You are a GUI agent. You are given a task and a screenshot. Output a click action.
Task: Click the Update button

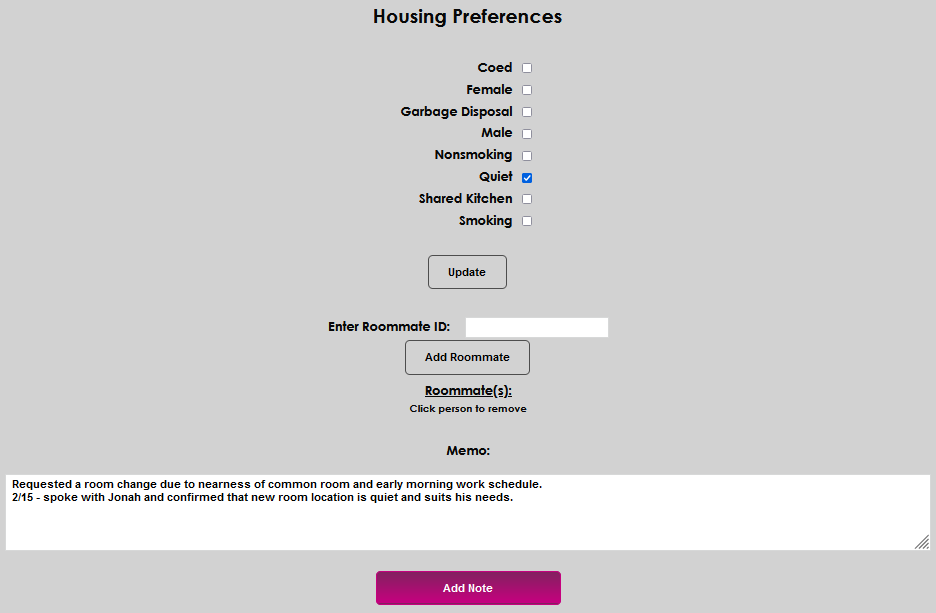[467, 271]
